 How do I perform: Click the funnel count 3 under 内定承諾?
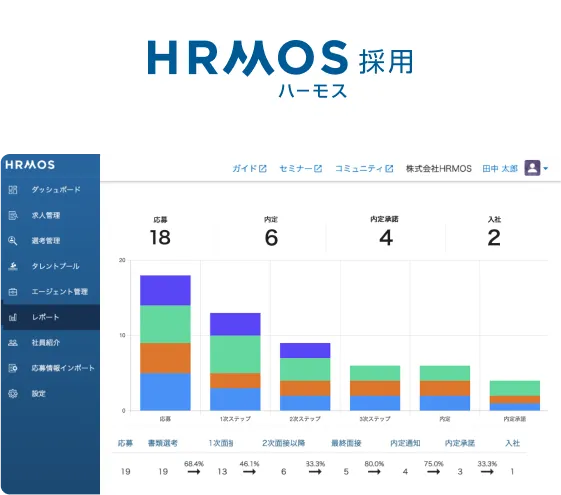pos(460,472)
